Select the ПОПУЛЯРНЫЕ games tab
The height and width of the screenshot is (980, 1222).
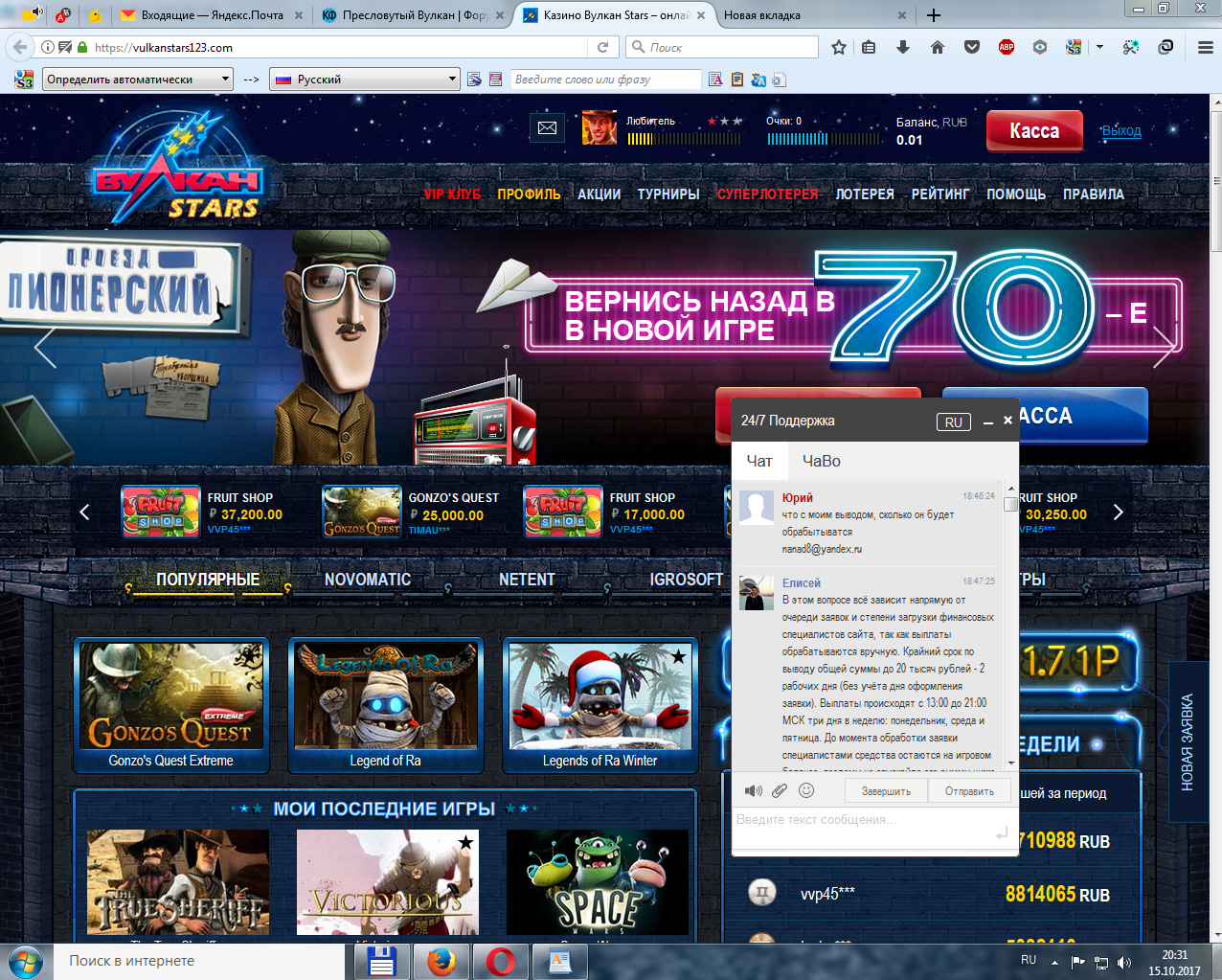pos(208,580)
